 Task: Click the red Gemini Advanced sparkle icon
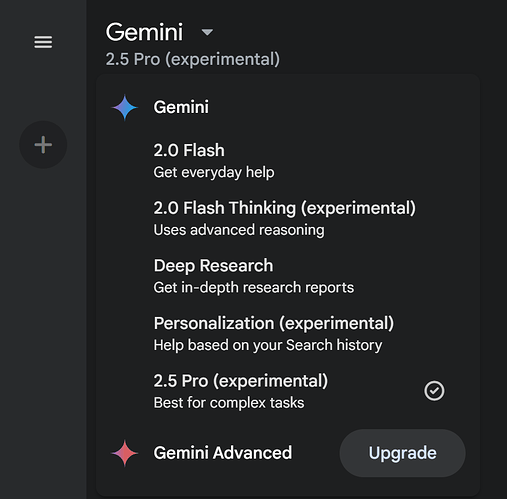click(125, 453)
